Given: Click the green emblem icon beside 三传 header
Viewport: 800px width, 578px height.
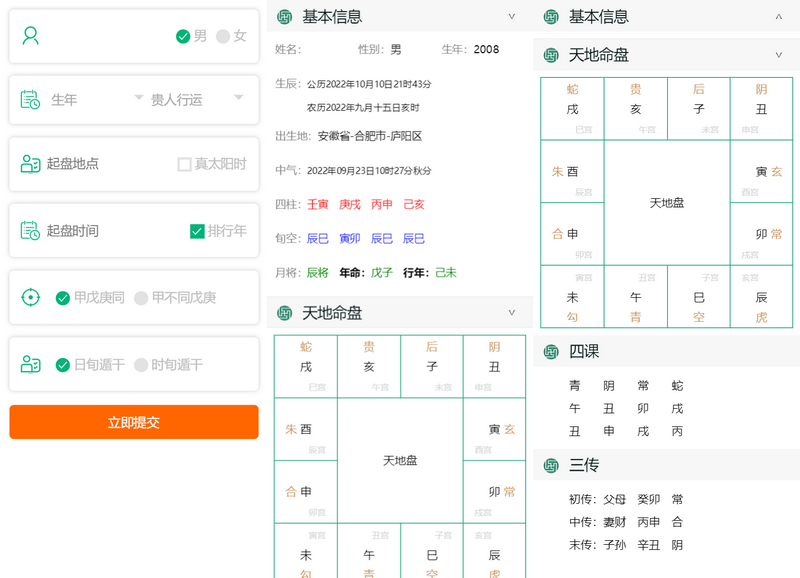Looking at the screenshot, I should coord(552,463).
